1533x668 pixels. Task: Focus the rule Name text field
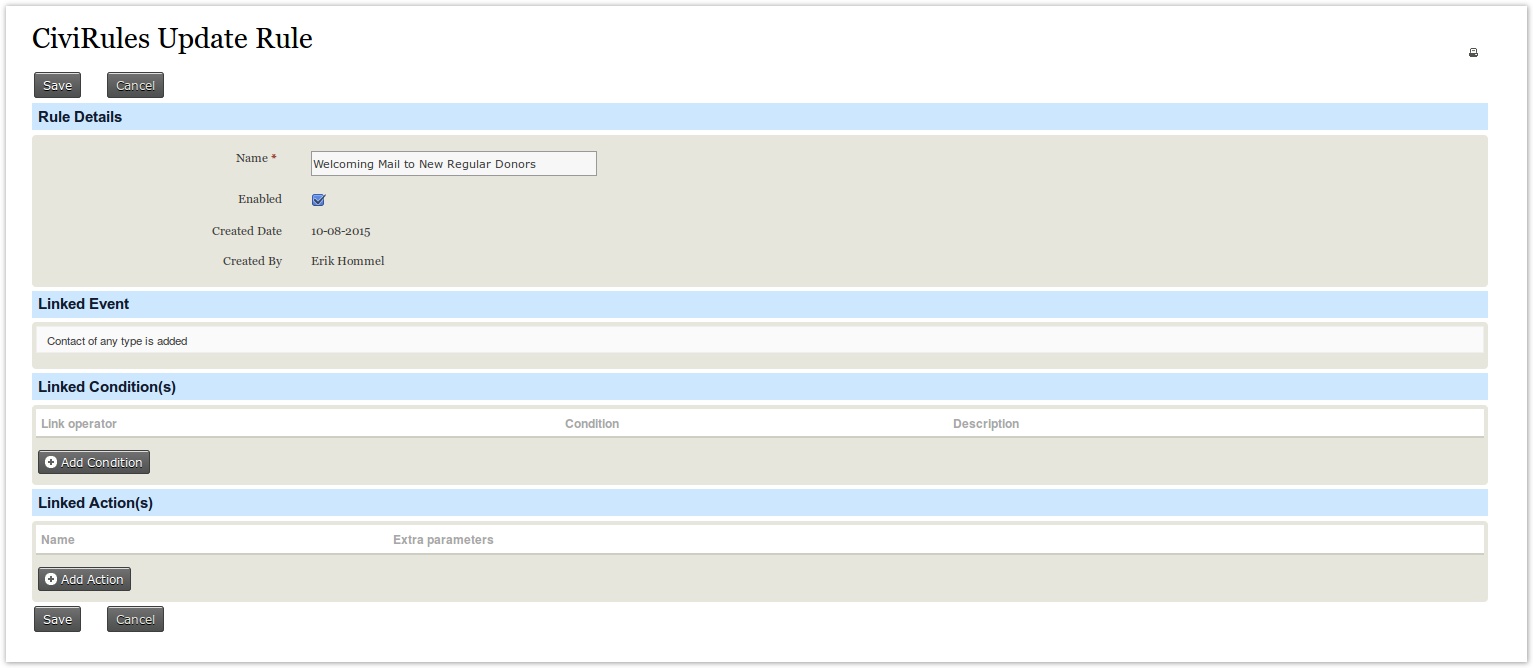point(453,164)
